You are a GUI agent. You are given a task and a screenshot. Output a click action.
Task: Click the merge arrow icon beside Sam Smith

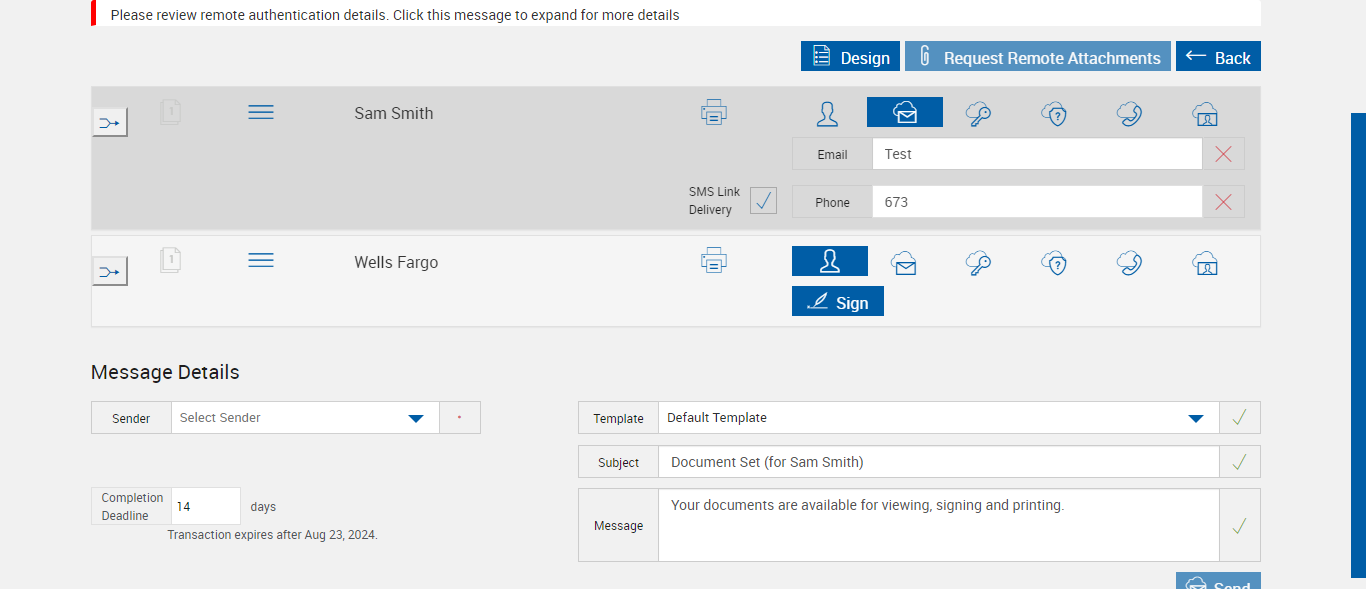(110, 123)
